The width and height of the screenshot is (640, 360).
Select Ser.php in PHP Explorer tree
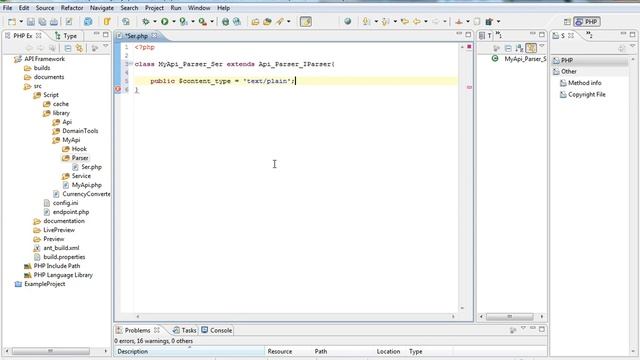coord(87,167)
